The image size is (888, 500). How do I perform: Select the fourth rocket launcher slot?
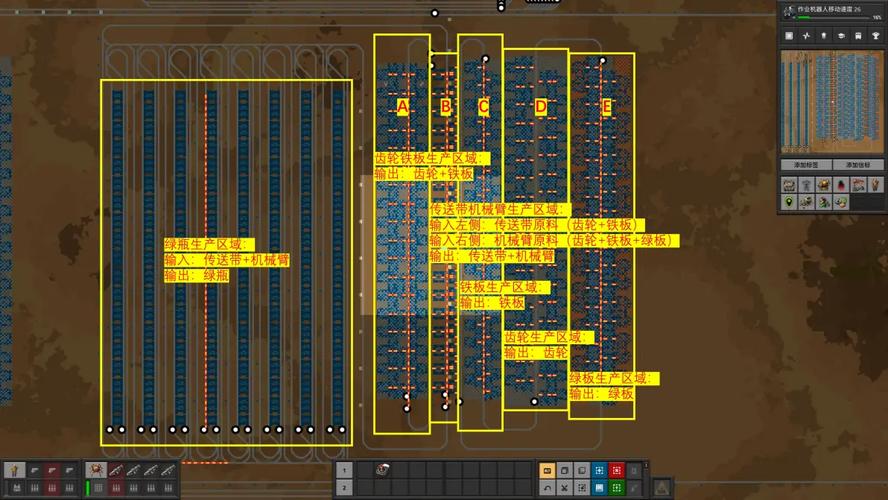168,470
